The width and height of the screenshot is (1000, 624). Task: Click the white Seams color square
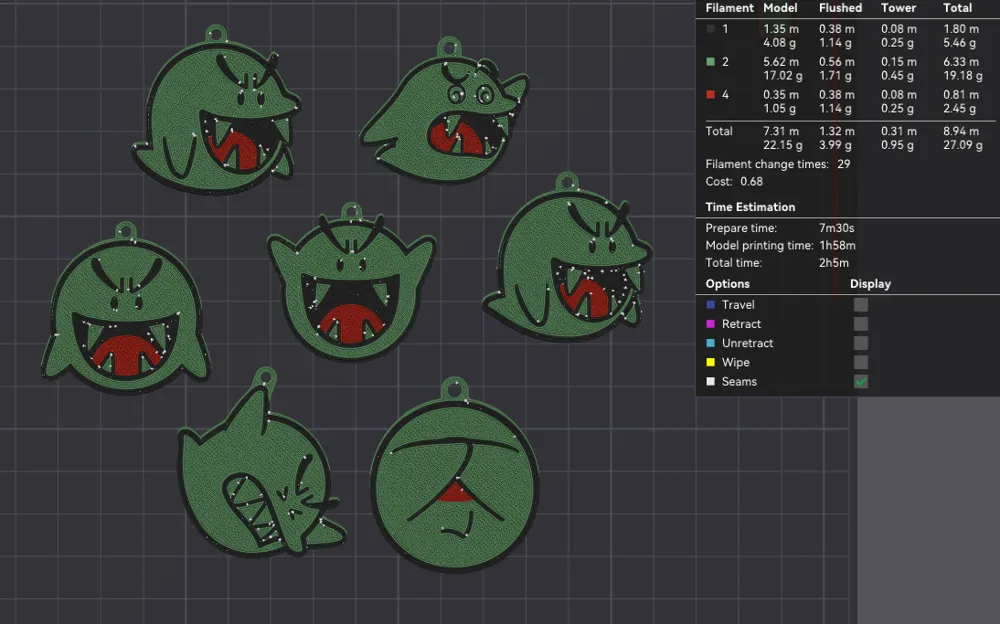(710, 382)
